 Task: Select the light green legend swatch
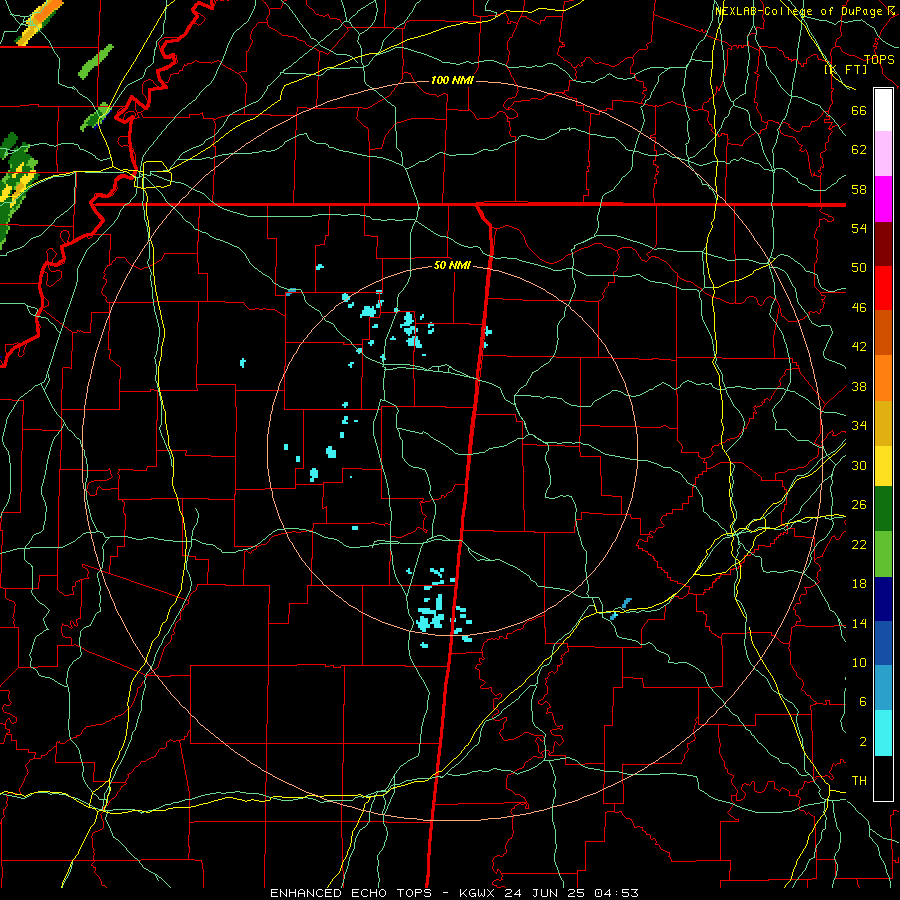coord(883,554)
